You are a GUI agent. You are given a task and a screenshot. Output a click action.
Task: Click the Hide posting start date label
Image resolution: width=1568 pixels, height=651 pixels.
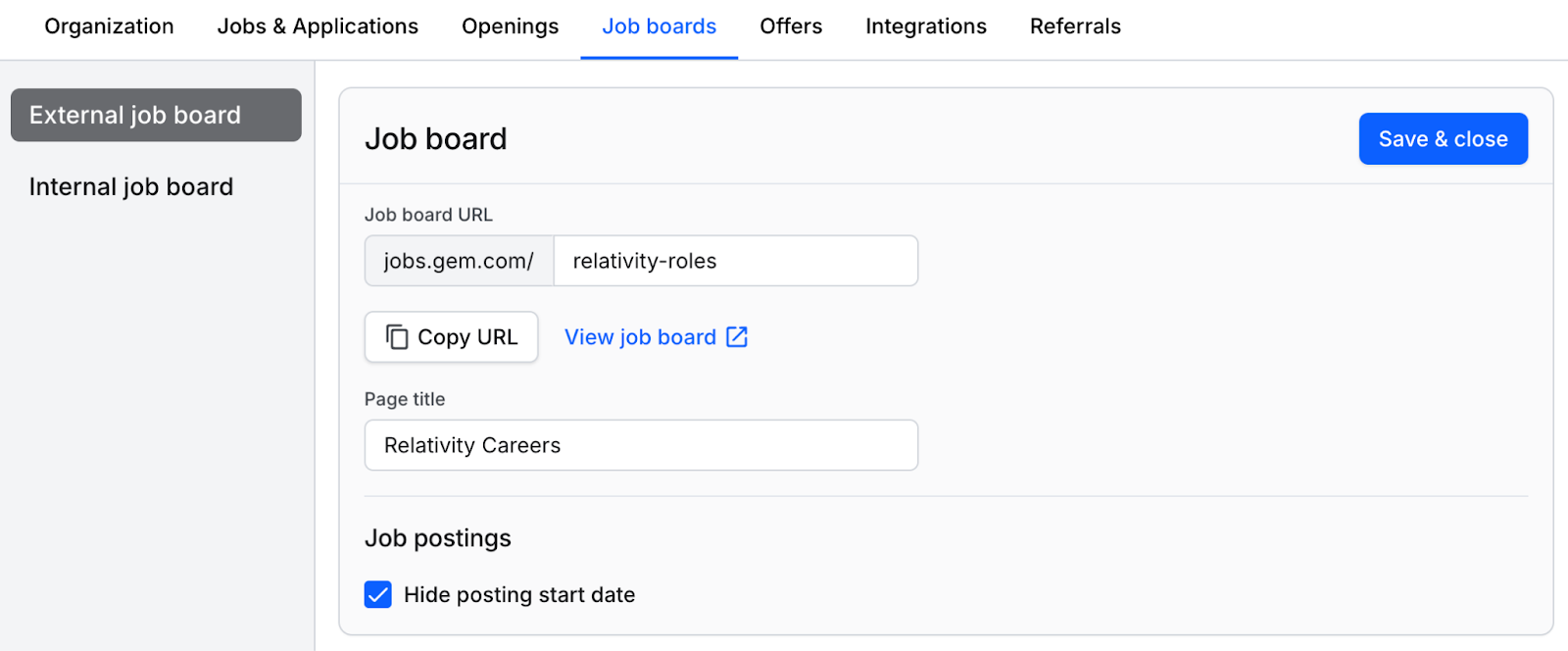(519, 595)
